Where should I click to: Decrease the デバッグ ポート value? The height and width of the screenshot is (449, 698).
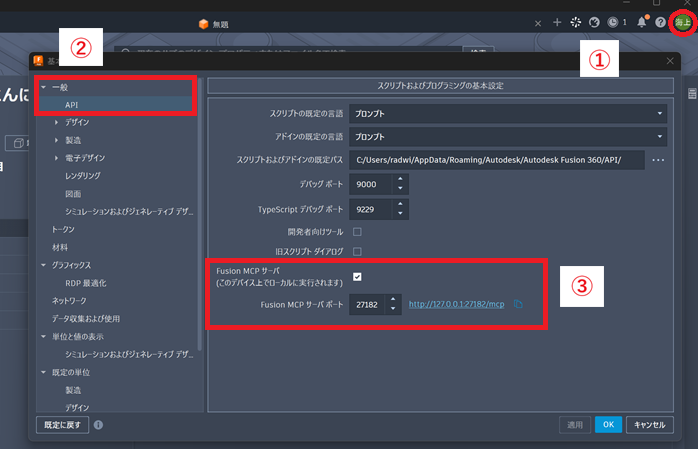click(x=400, y=189)
